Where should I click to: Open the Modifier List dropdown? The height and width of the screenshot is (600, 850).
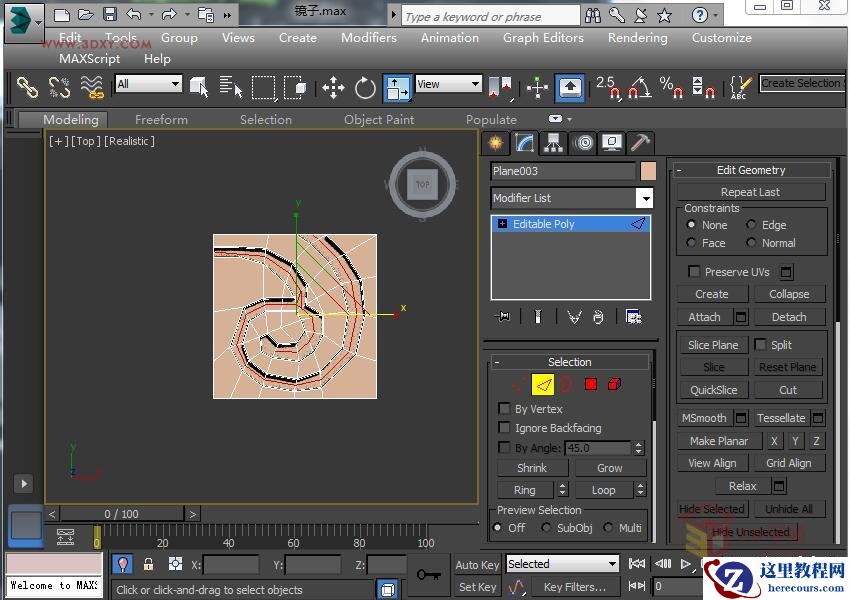point(644,198)
